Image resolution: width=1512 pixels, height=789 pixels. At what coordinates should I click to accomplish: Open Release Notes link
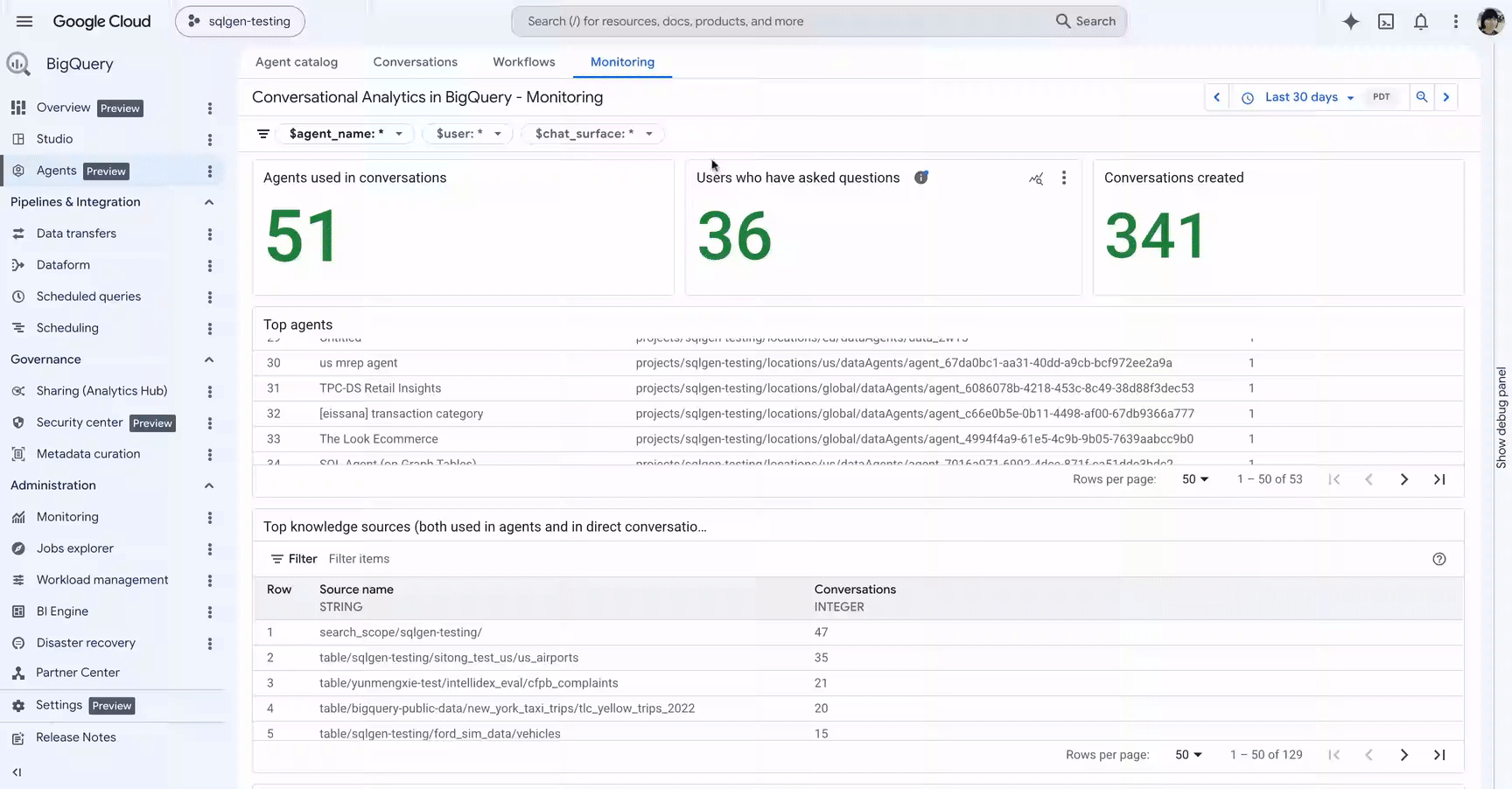point(76,737)
